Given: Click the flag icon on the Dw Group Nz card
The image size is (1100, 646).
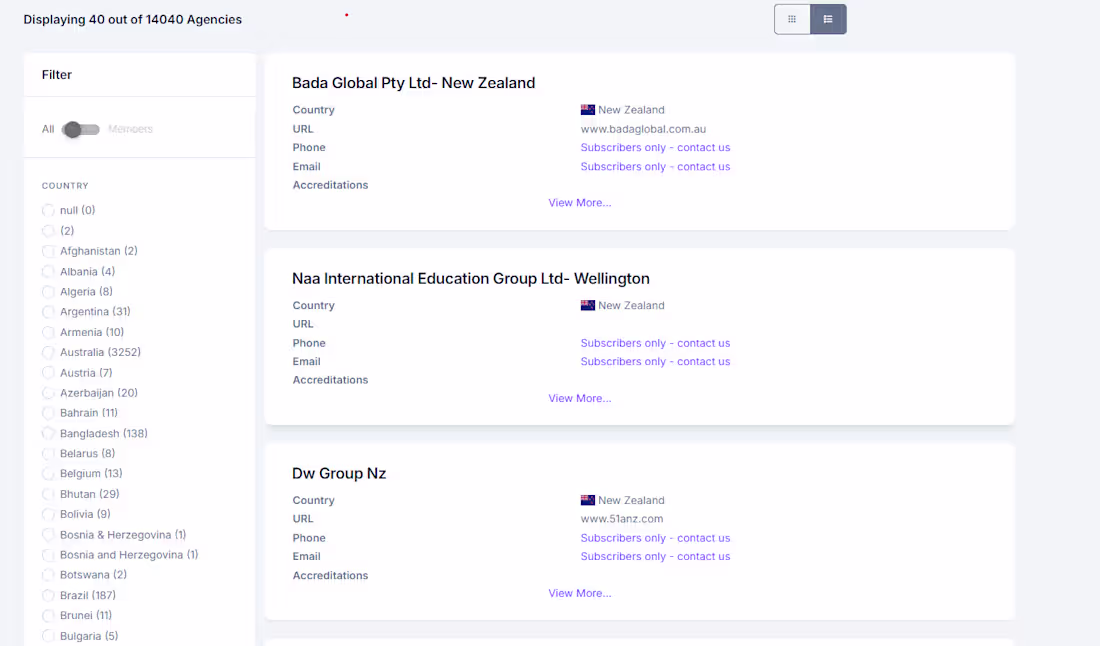Looking at the screenshot, I should tap(587, 500).
